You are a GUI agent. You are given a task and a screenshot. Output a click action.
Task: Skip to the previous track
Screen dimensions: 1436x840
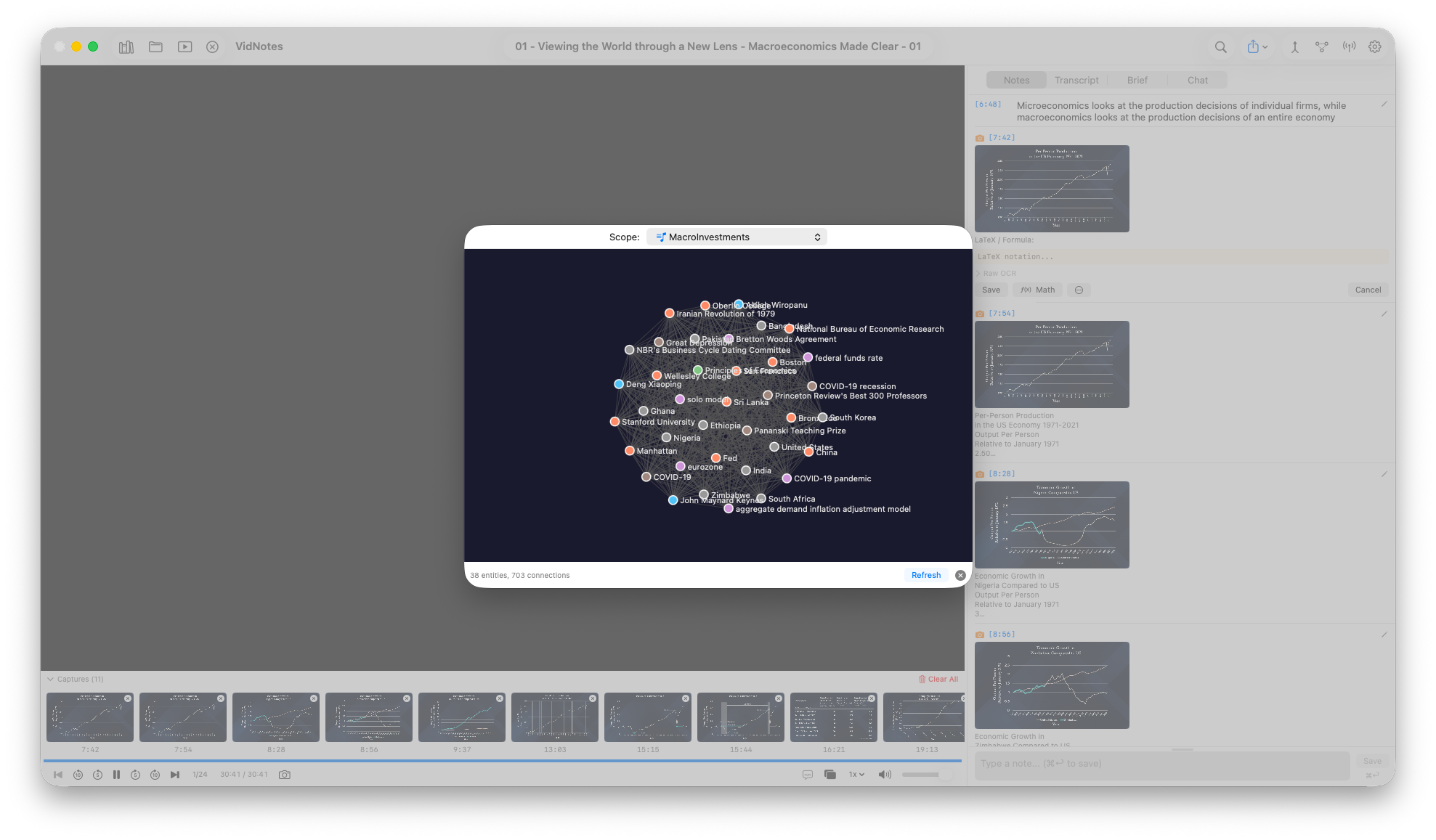[58, 775]
